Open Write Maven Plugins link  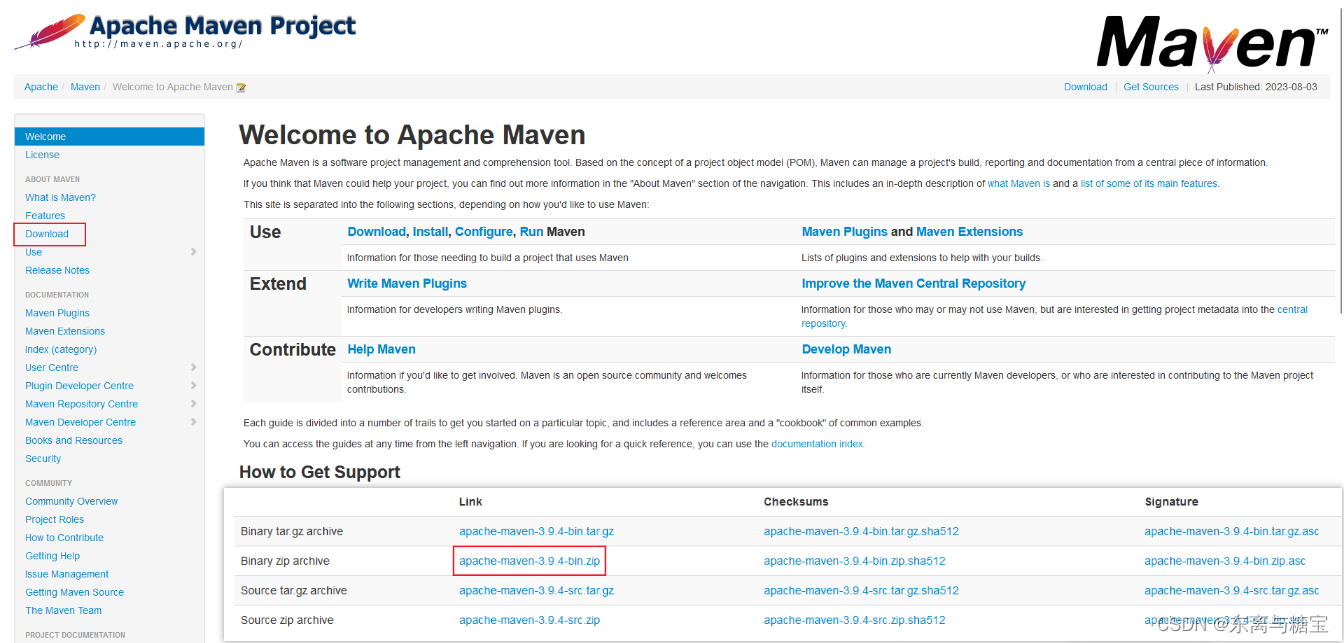coord(407,284)
